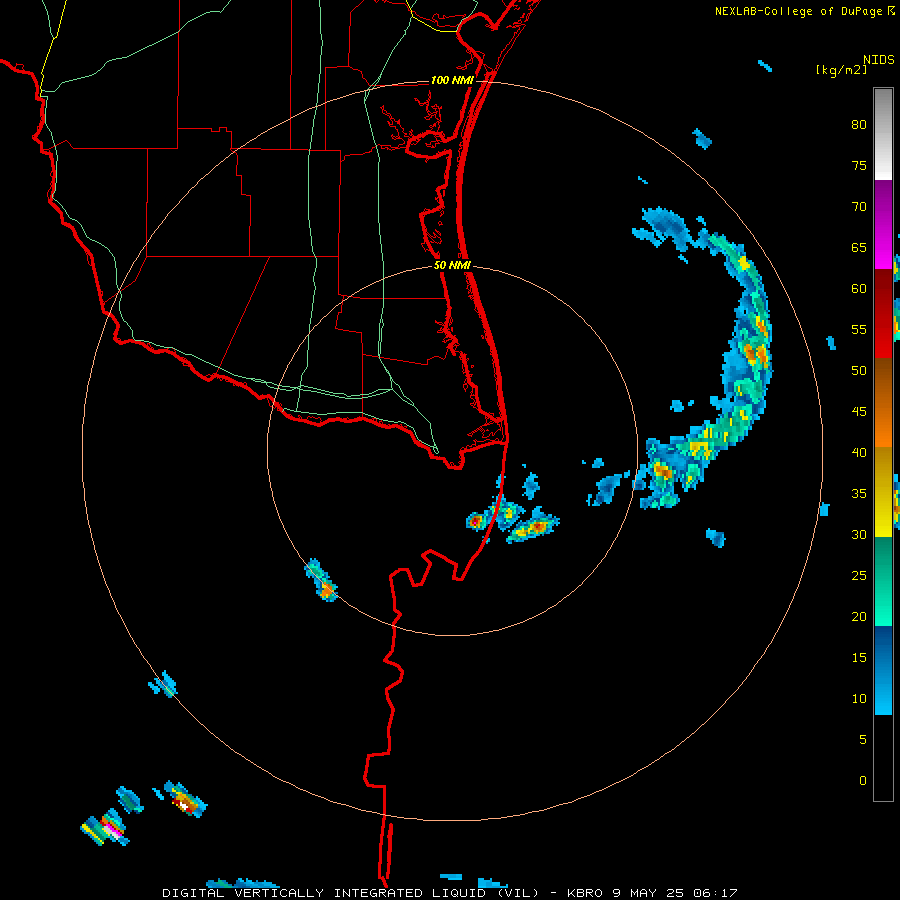Click the 06:17 timestamp in the caption
The image size is (900, 900).
715,893
